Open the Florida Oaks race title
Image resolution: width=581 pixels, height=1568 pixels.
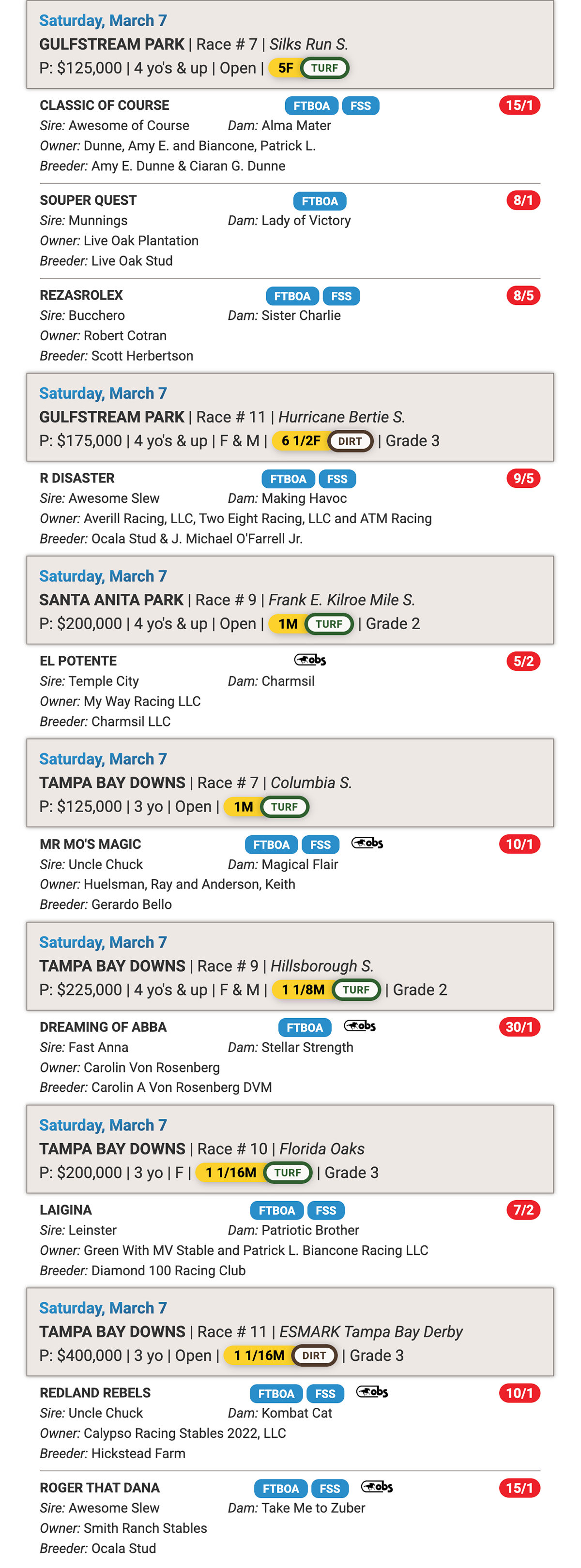pos(322,1148)
